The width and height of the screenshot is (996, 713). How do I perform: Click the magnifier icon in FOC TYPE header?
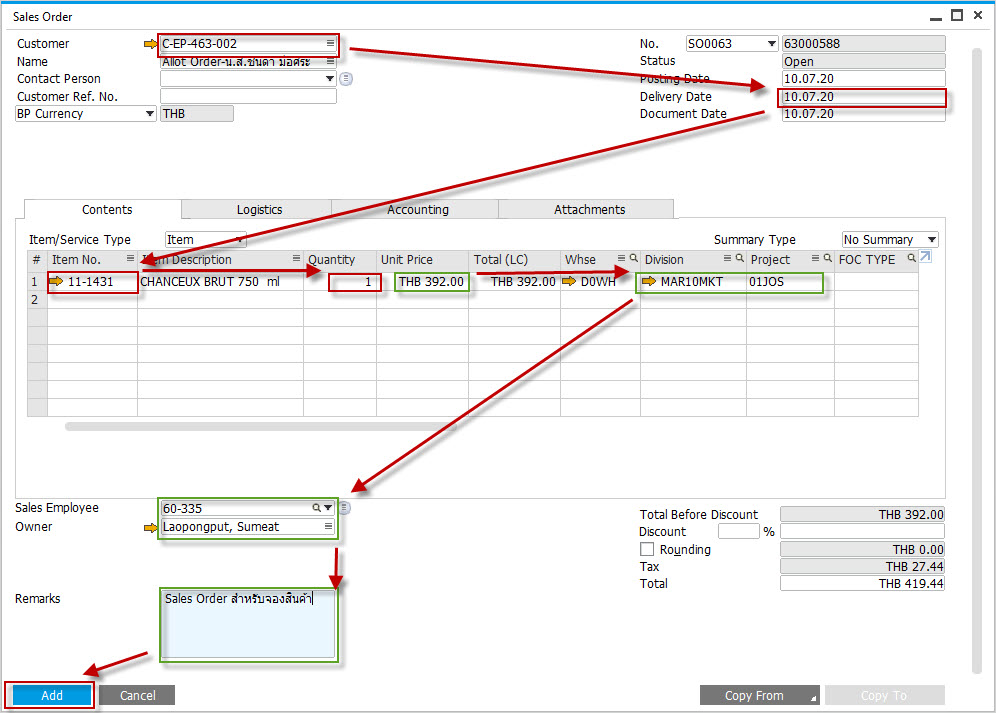[x=912, y=258]
